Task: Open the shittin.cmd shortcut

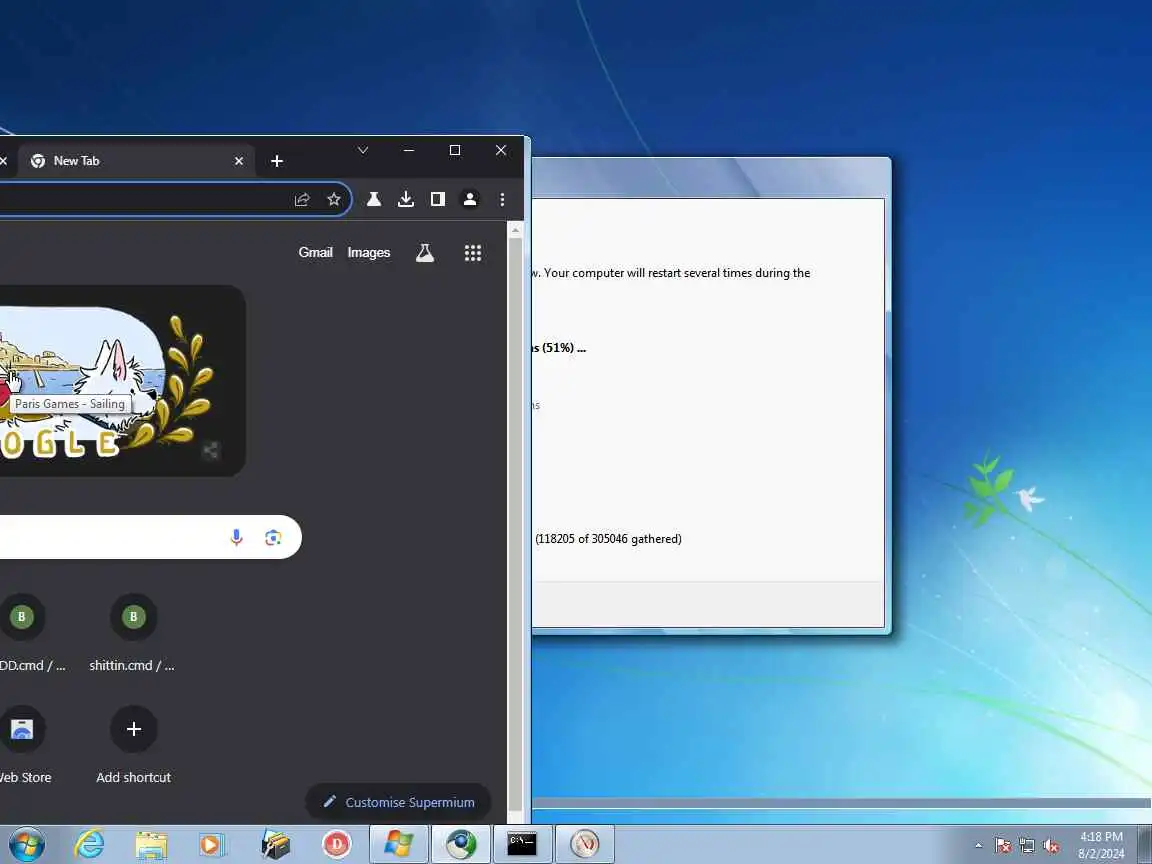Action: pos(133,633)
